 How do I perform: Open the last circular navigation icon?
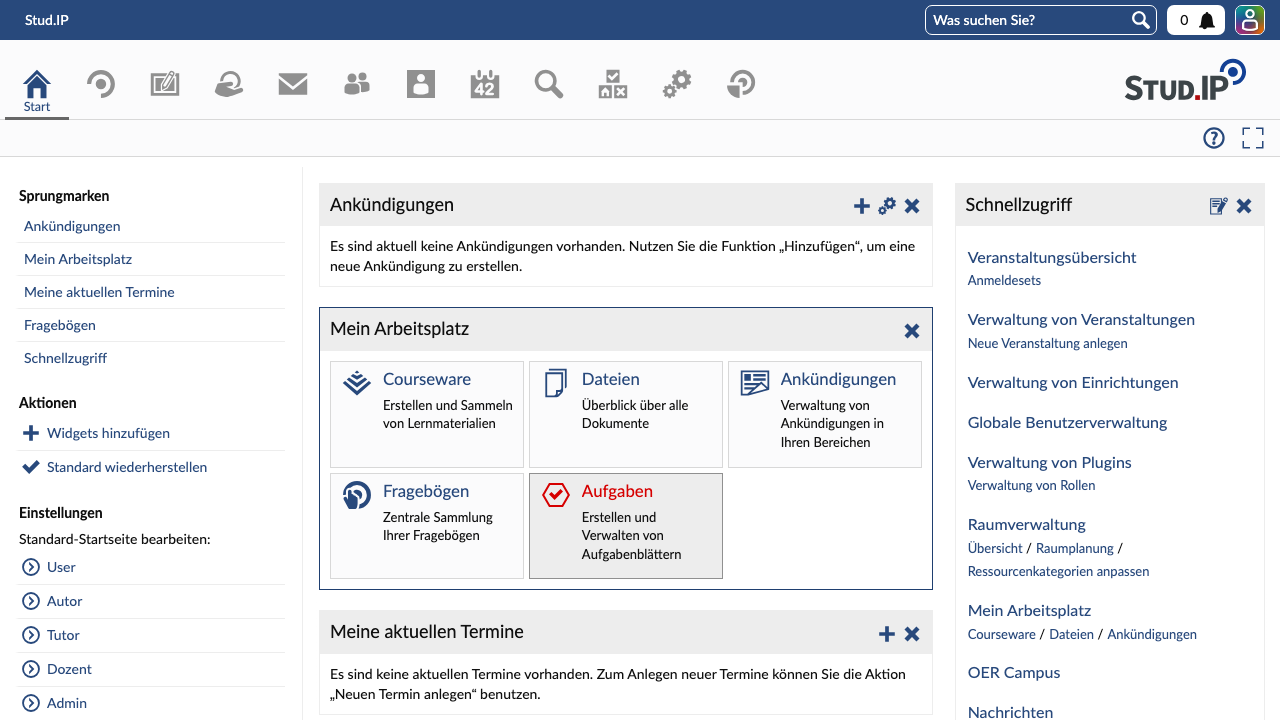click(741, 84)
